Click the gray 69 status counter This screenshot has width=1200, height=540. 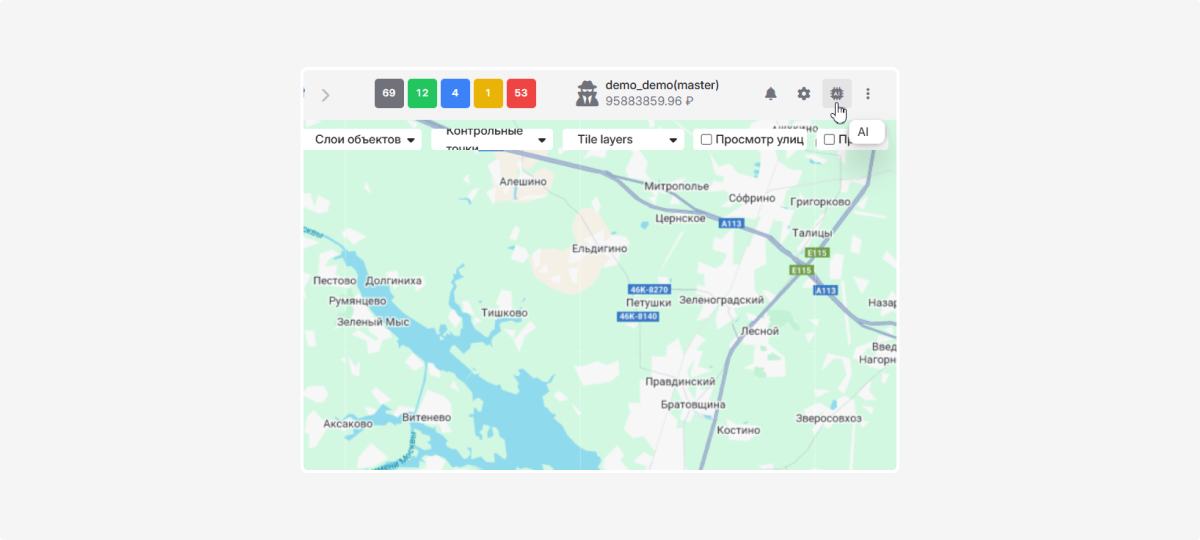coord(389,93)
